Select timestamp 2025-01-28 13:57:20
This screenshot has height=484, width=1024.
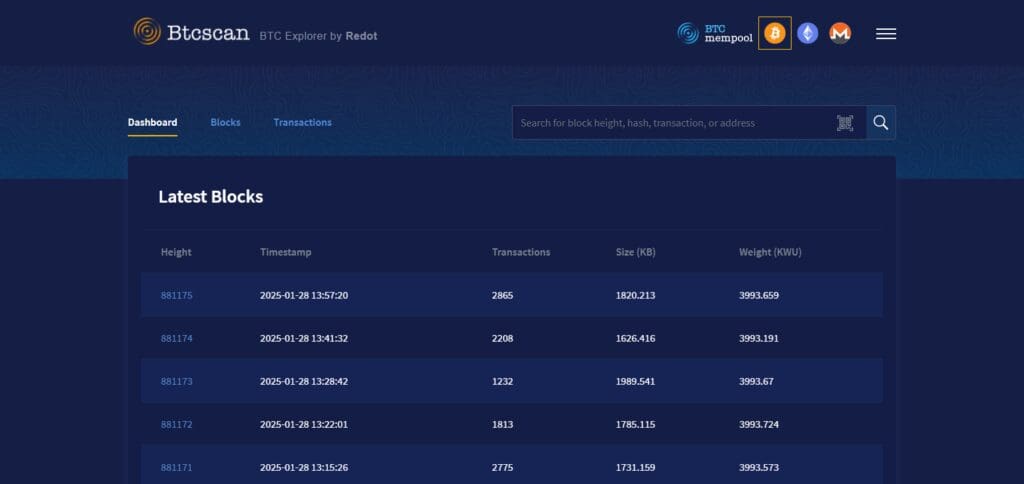304,295
